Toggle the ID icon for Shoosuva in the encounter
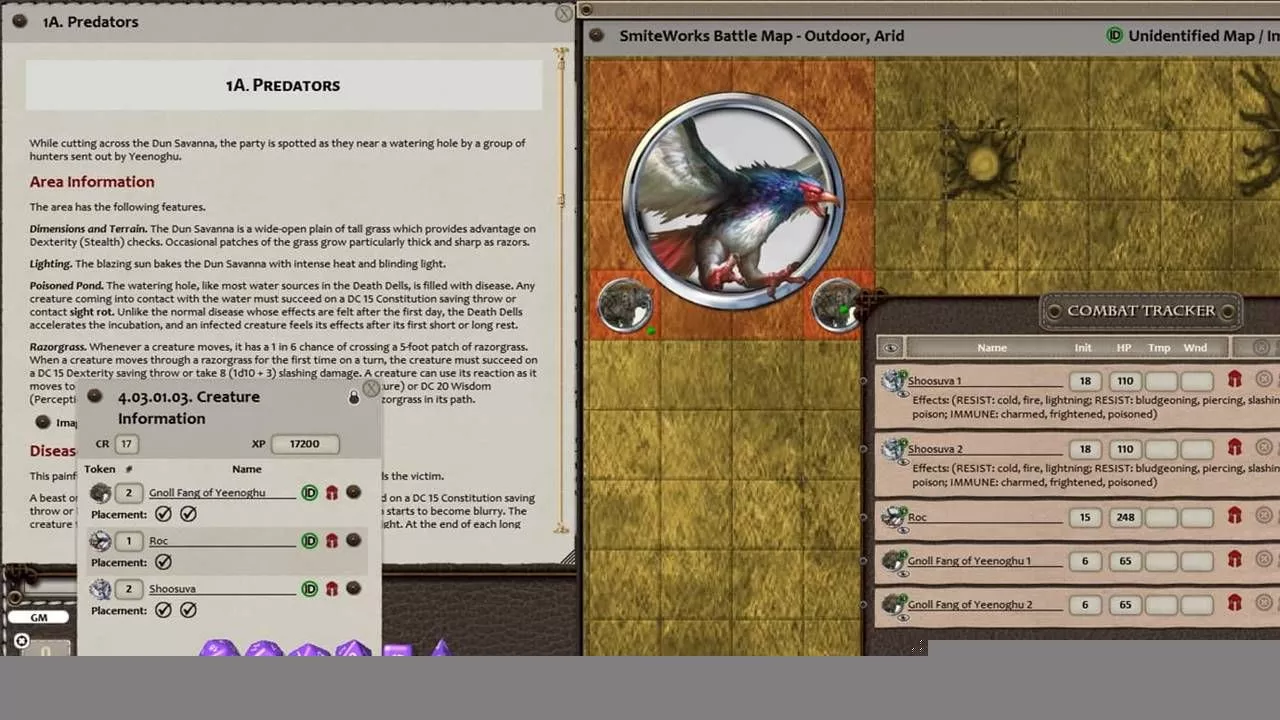 (309, 589)
